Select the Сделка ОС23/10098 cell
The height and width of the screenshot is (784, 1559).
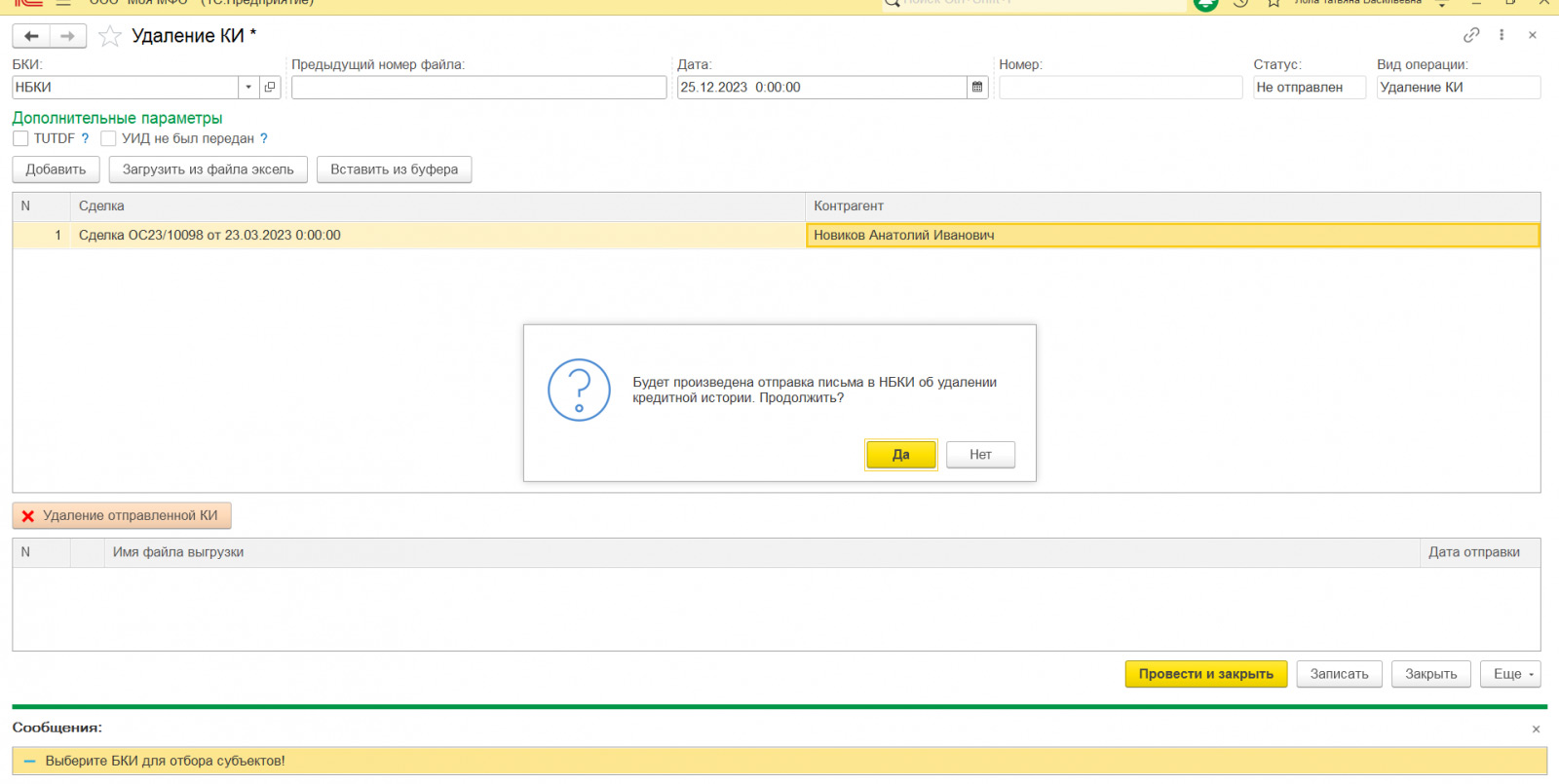(437, 235)
